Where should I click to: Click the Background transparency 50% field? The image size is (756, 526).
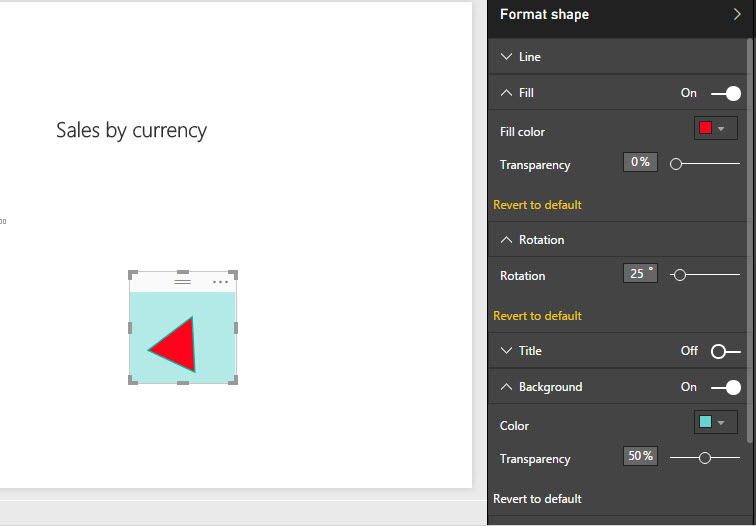pyautogui.click(x=640, y=456)
